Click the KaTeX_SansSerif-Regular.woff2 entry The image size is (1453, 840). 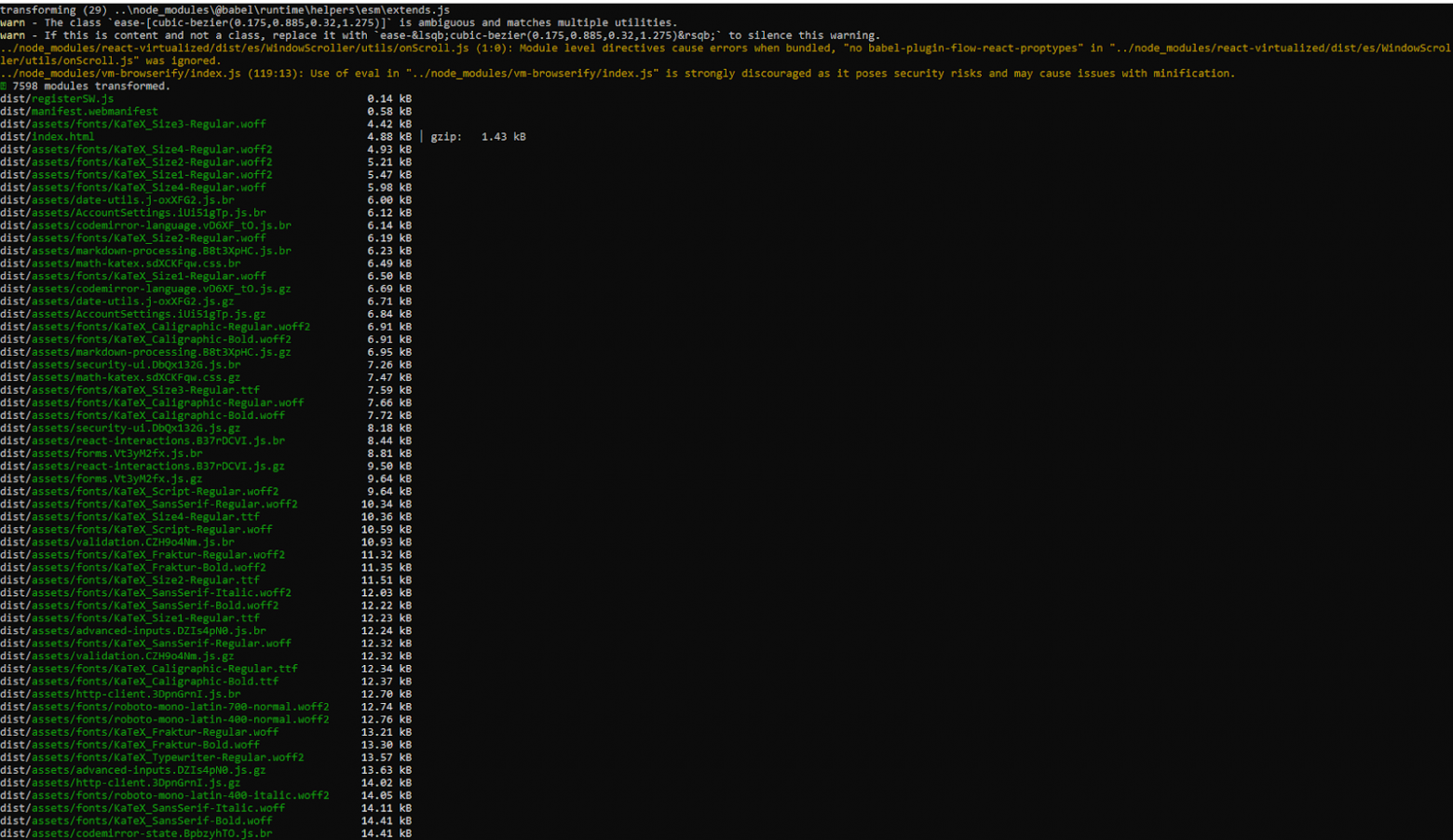click(x=149, y=504)
